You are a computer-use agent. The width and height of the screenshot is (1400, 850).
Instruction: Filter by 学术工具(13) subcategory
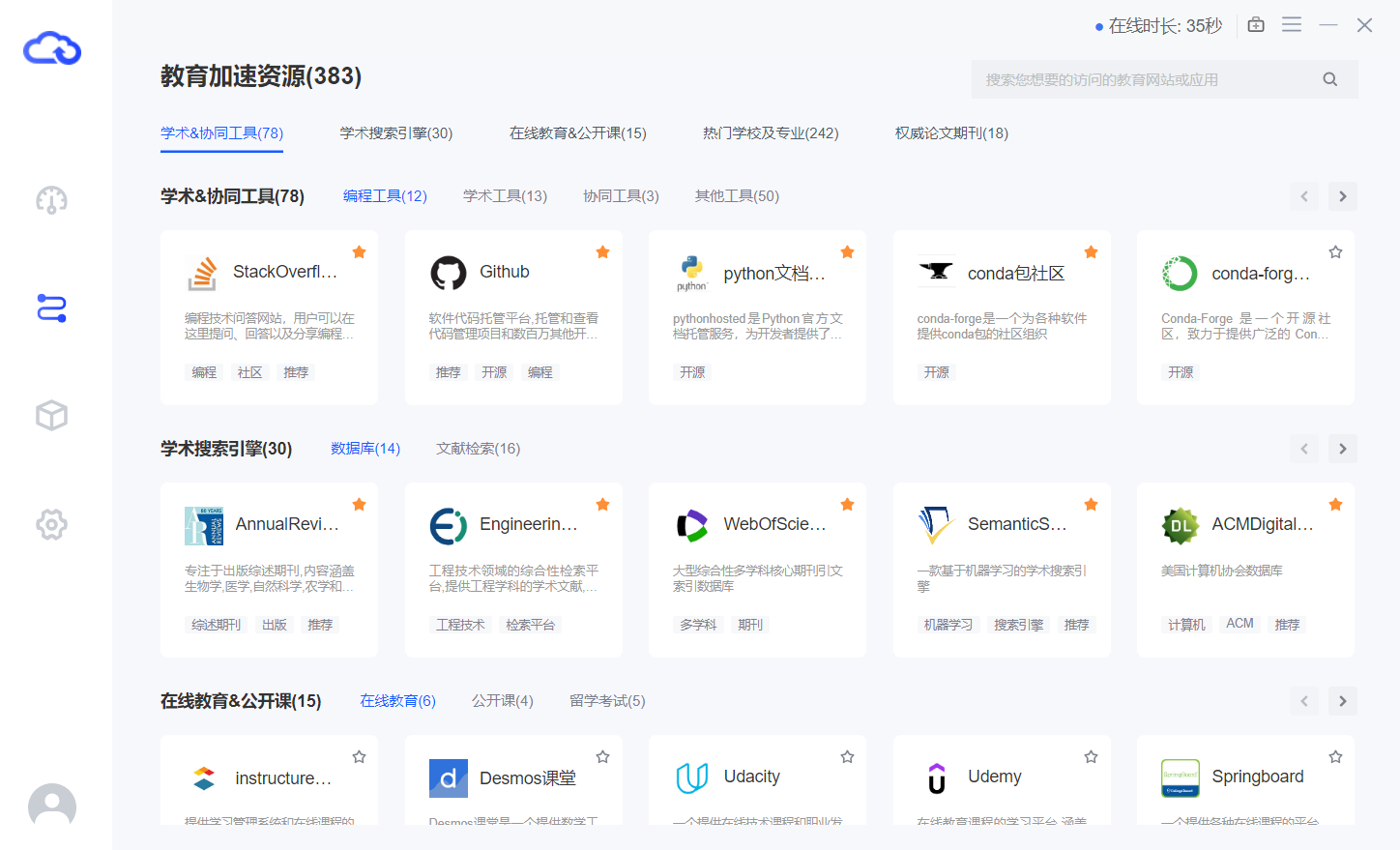pos(505,196)
